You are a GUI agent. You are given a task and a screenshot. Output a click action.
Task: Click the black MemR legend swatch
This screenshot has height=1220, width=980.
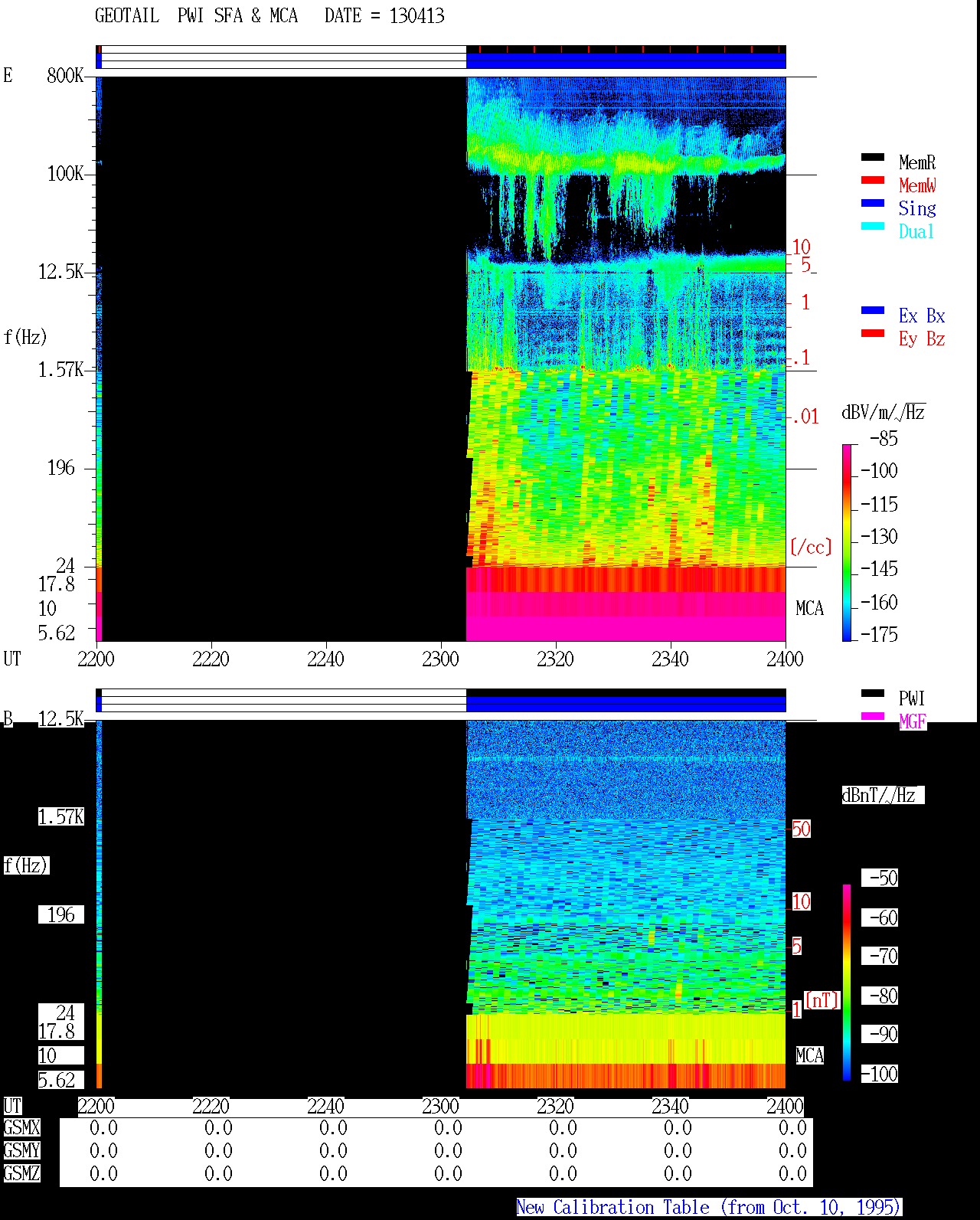point(873,158)
